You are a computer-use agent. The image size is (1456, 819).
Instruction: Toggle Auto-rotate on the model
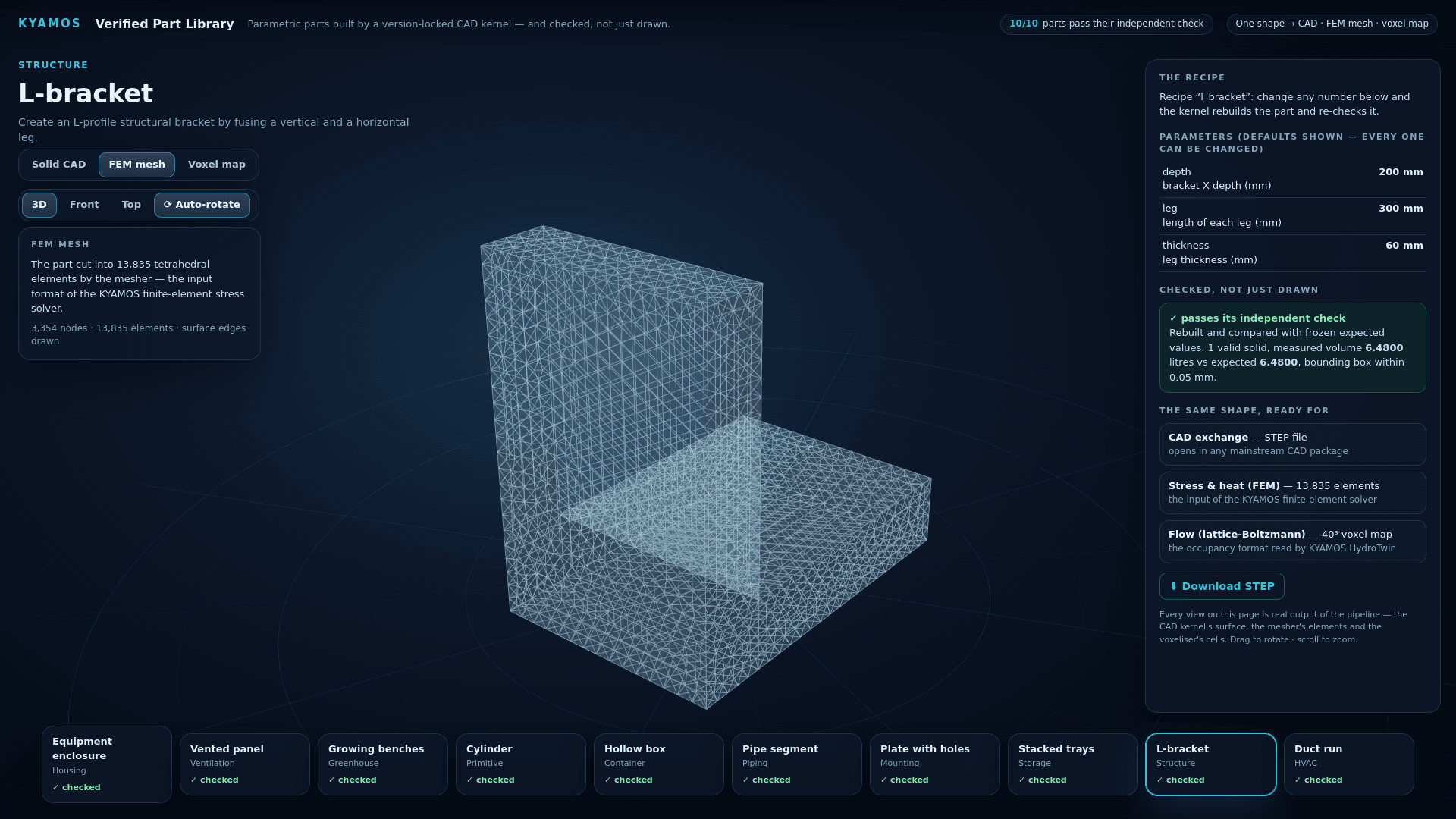pos(202,205)
